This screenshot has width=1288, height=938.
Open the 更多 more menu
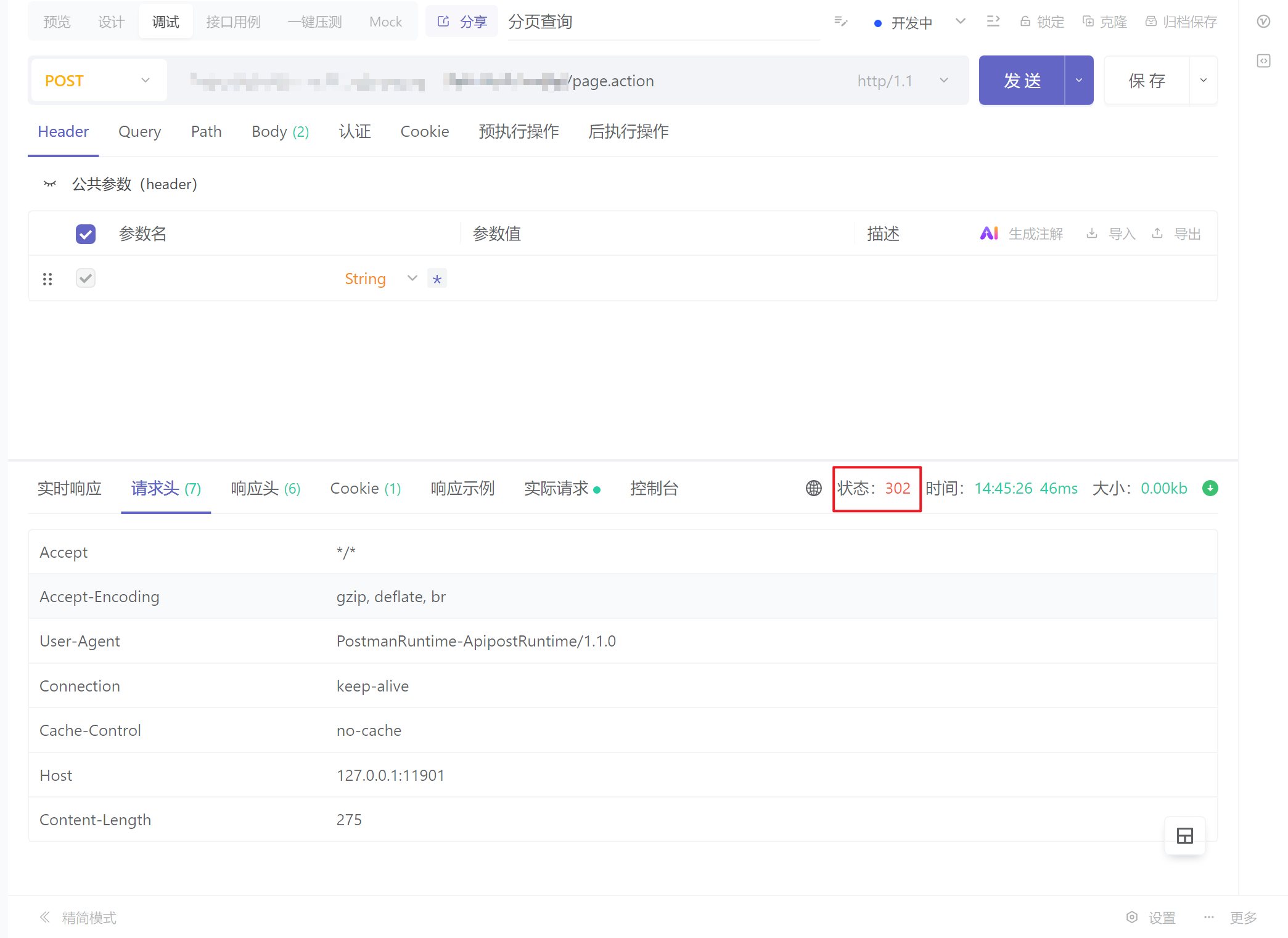1230,918
